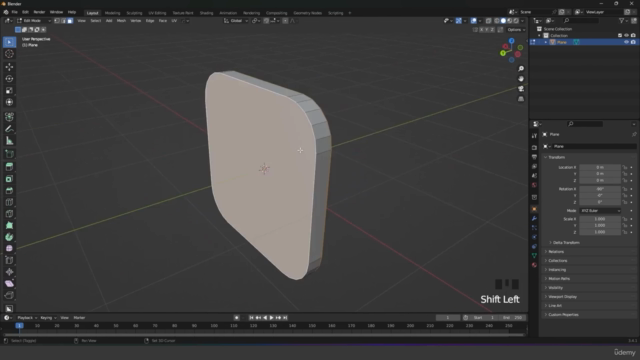
Task: Open the Options dropdown
Action: coord(516,30)
